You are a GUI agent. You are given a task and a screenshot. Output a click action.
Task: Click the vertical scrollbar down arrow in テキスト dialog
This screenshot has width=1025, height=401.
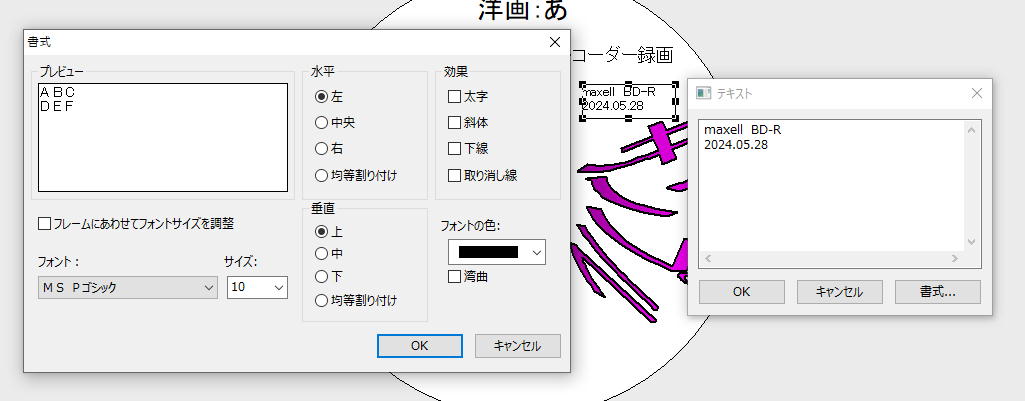click(x=971, y=243)
